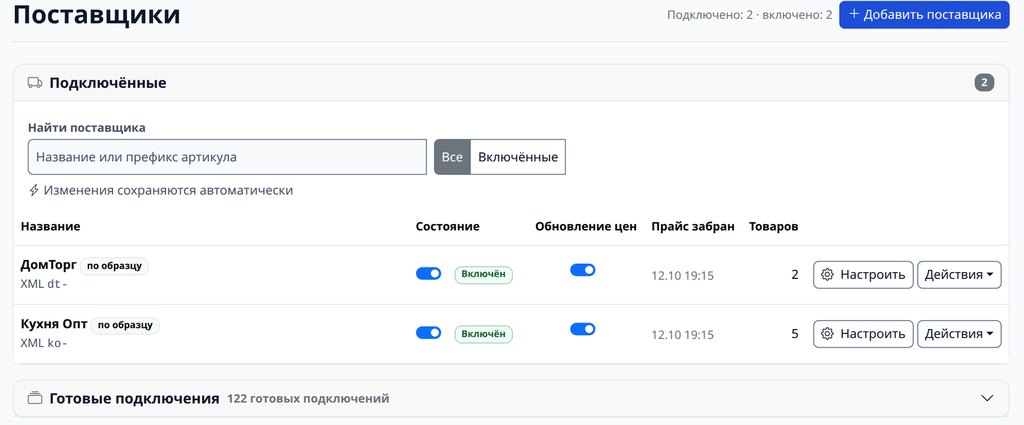1024x425 pixels.
Task: Click the ДомТорг product count 2
Action: point(795,275)
